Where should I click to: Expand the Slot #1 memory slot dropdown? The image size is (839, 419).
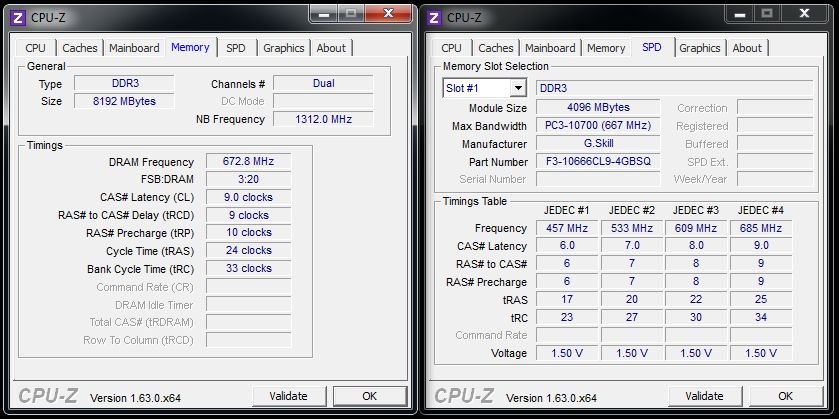click(517, 88)
